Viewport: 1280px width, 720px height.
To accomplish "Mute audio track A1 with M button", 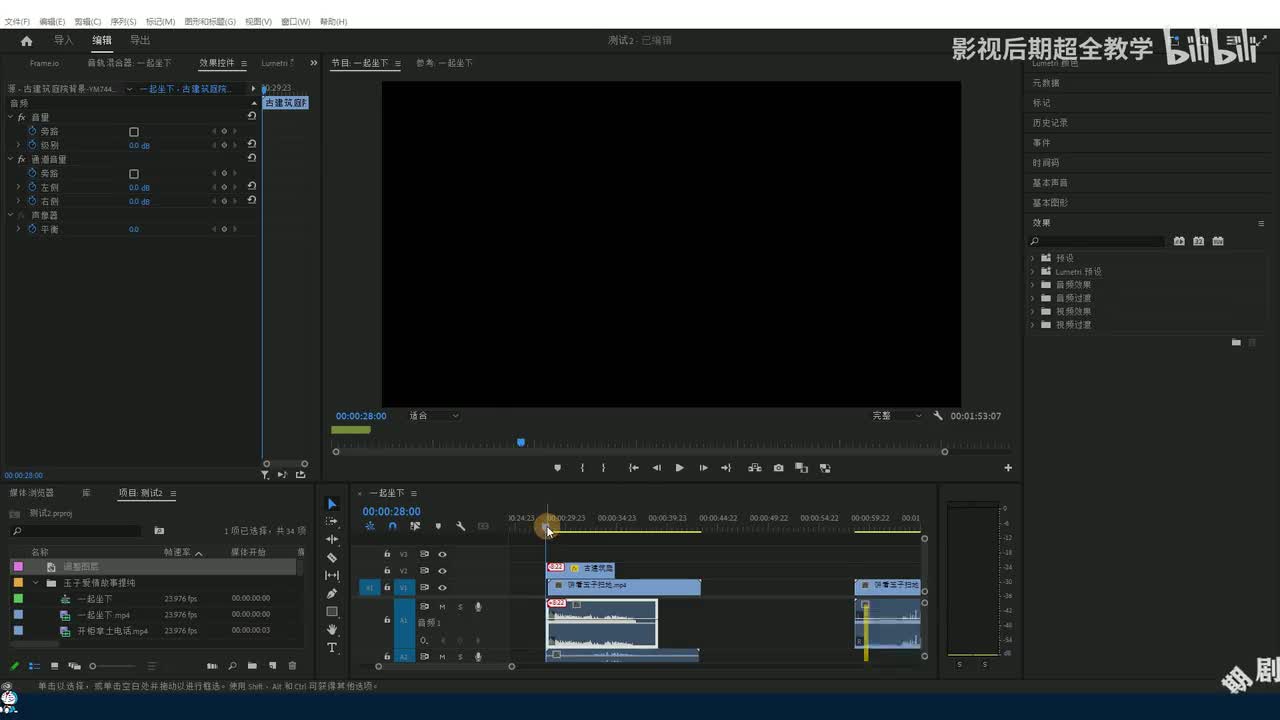I will [x=442, y=607].
